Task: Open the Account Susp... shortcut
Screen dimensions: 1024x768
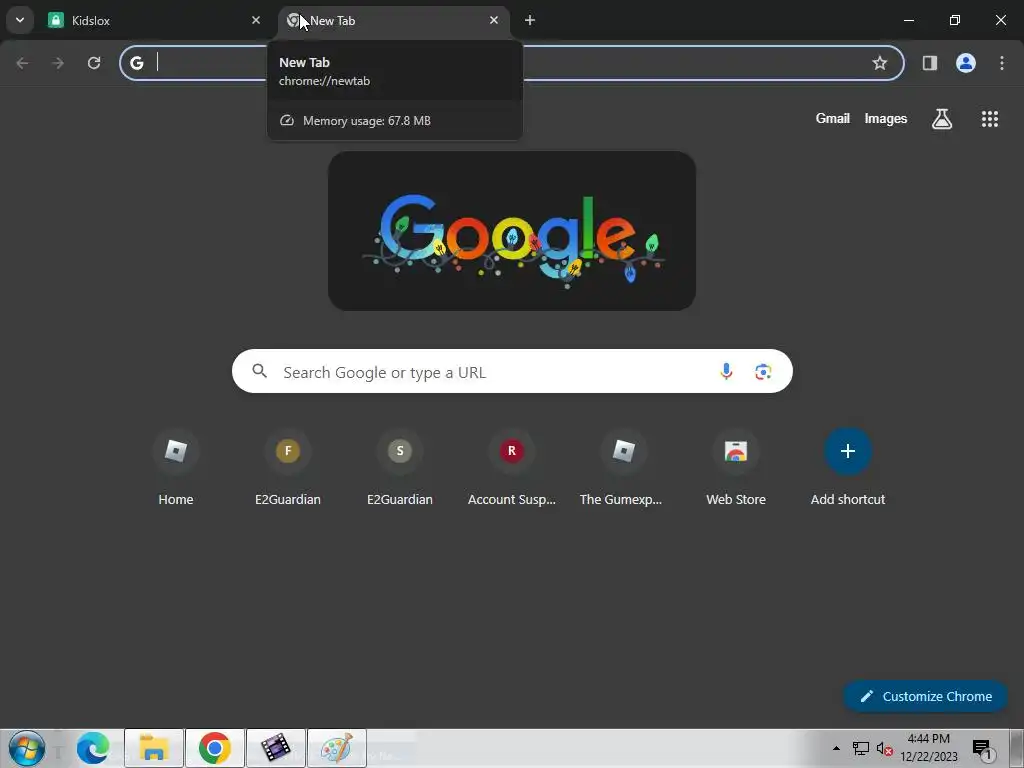Action: 511,468
